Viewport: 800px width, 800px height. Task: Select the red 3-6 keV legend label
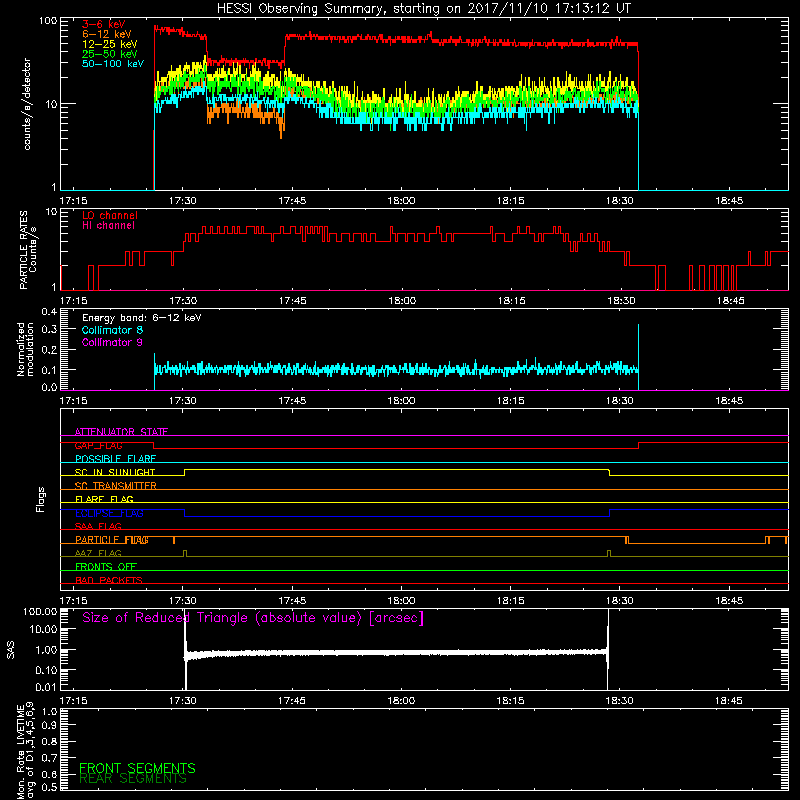click(x=103, y=24)
